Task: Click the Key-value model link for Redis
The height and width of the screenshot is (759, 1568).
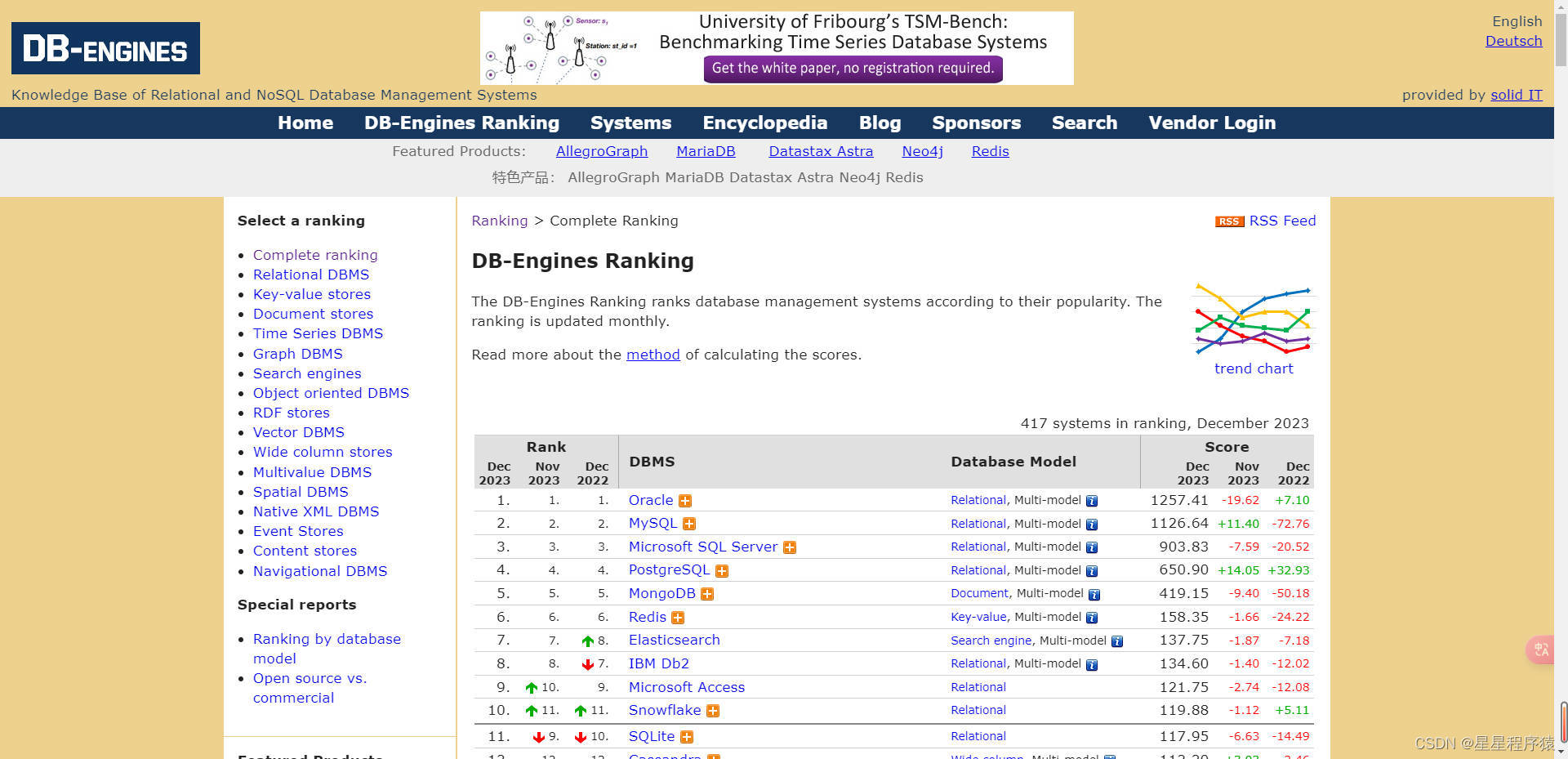Action: [978, 618]
